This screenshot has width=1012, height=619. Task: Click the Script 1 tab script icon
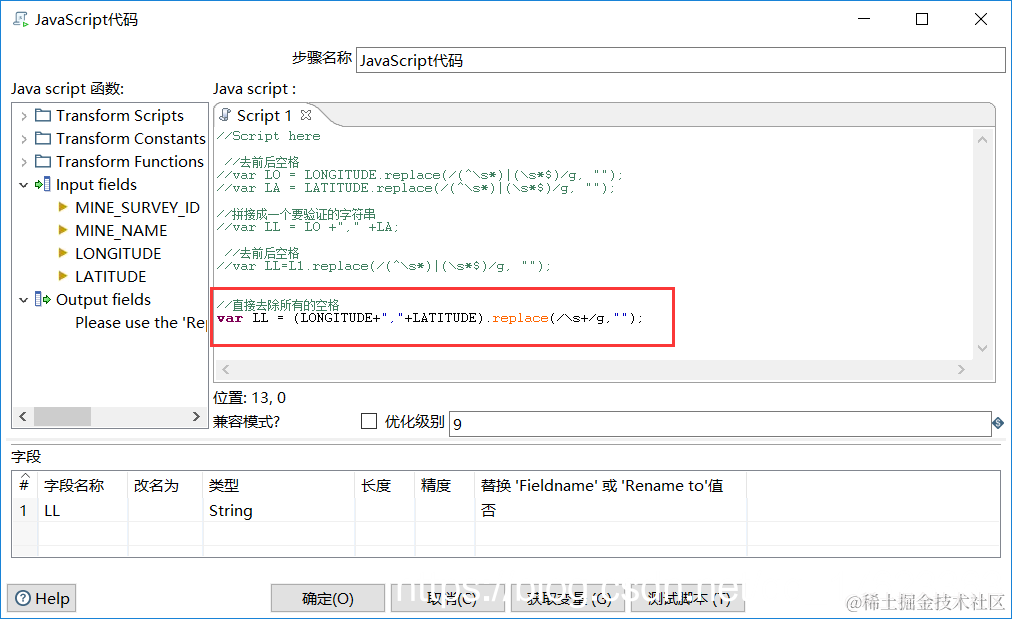coord(225,115)
